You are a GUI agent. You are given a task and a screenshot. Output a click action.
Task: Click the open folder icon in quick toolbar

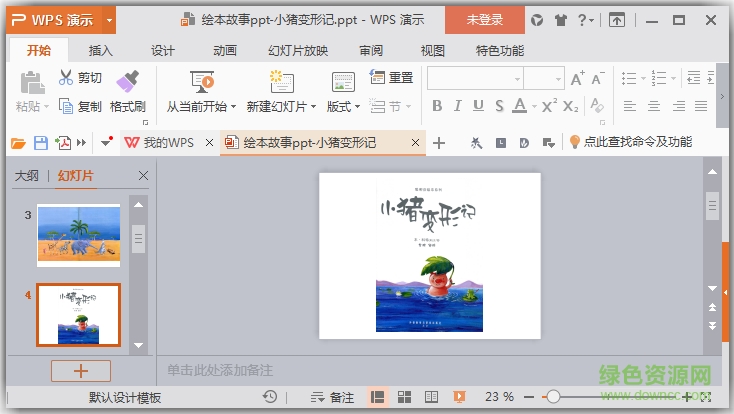[18, 143]
